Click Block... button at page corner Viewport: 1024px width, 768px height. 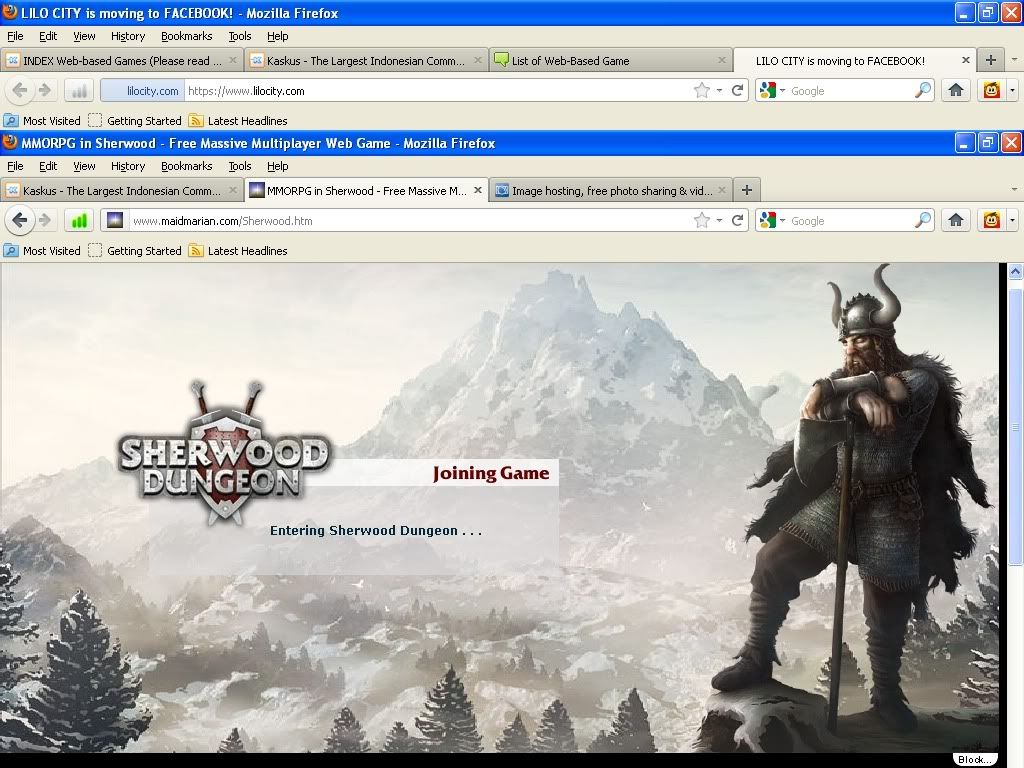[x=974, y=760]
